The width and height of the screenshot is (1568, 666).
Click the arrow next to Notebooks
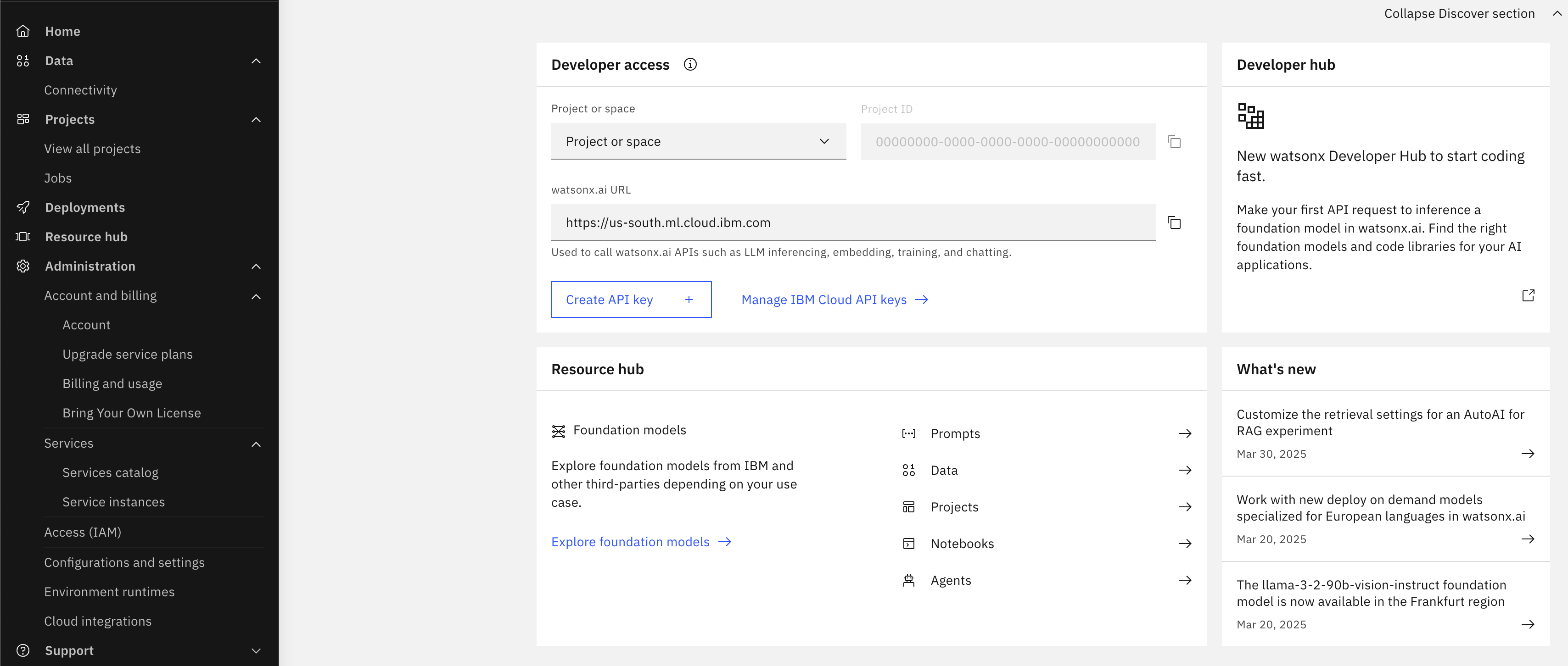tap(1185, 544)
